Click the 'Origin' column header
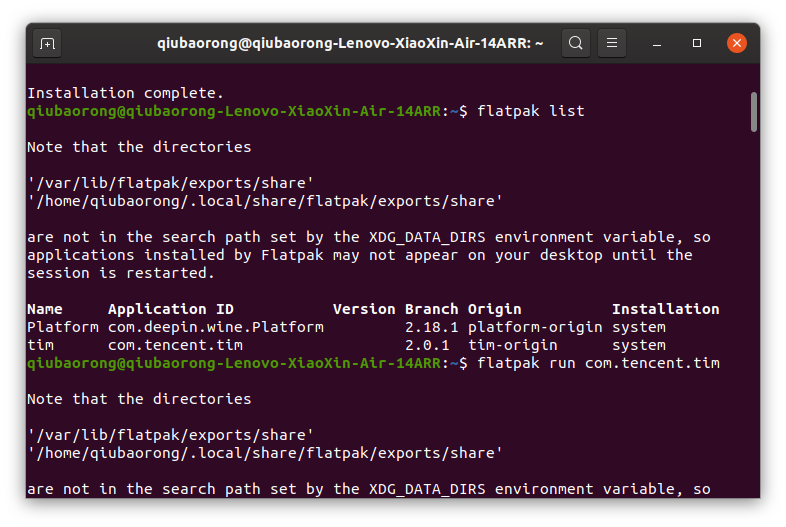This screenshot has height=527, width=786. 495,309
